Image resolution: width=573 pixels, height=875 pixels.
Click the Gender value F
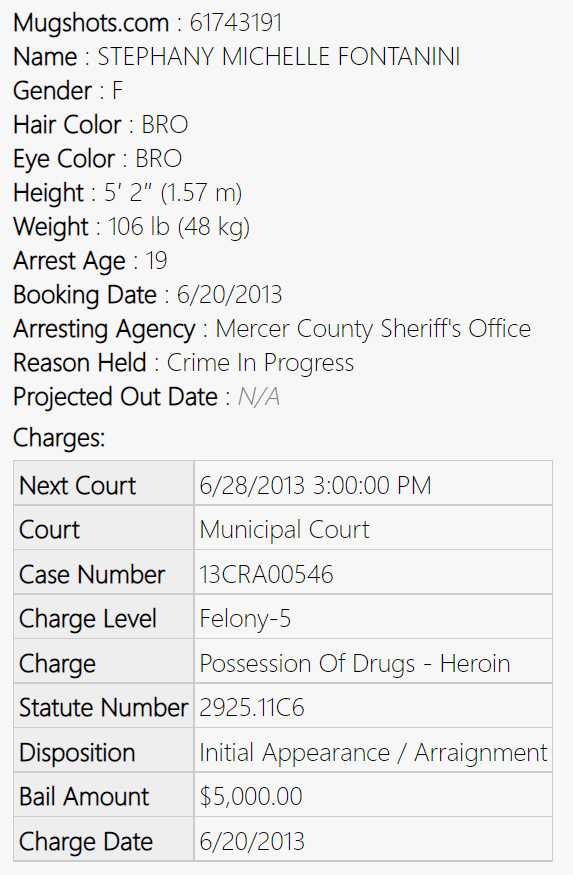click(117, 91)
